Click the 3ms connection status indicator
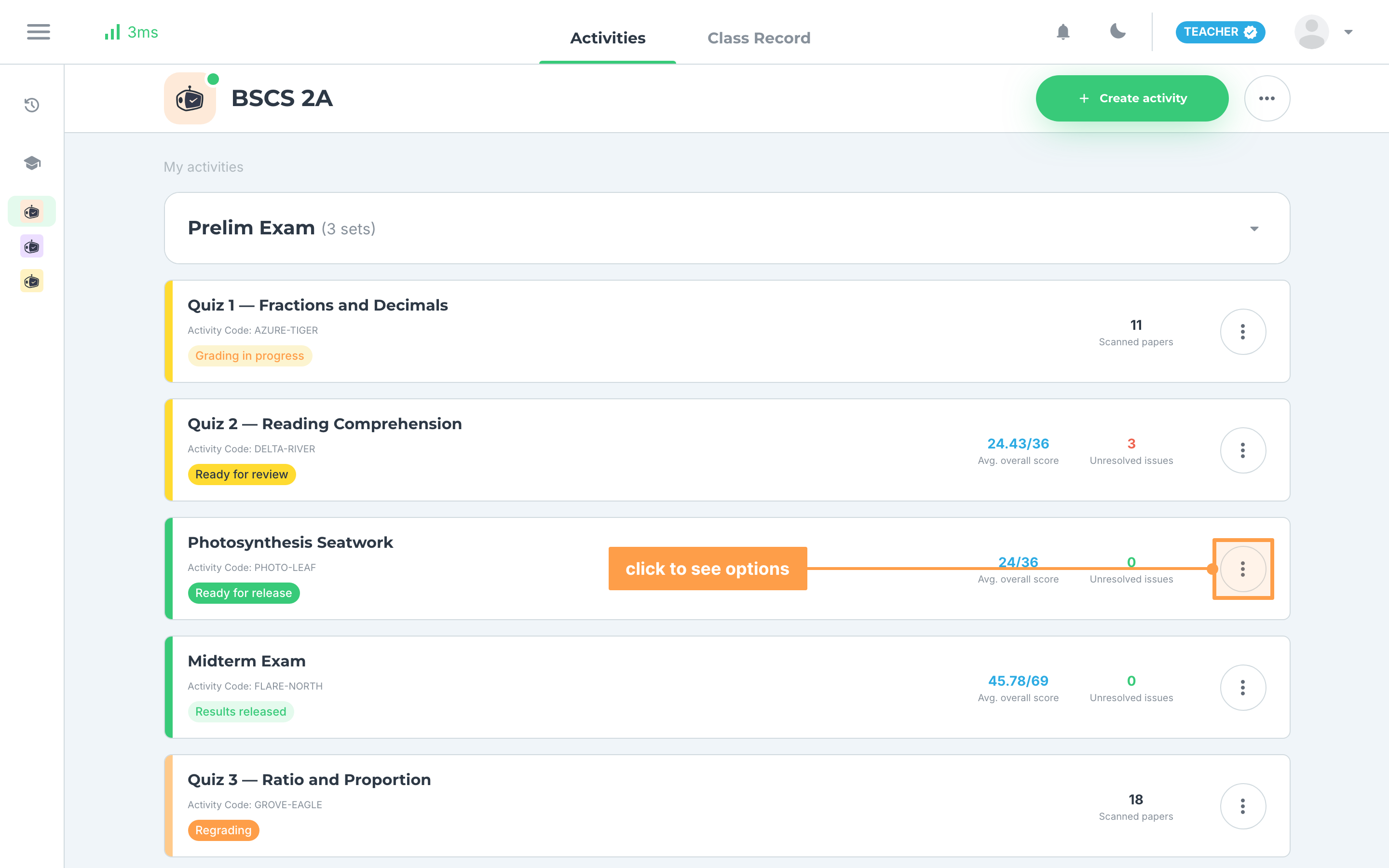The width and height of the screenshot is (1389, 868). [132, 32]
